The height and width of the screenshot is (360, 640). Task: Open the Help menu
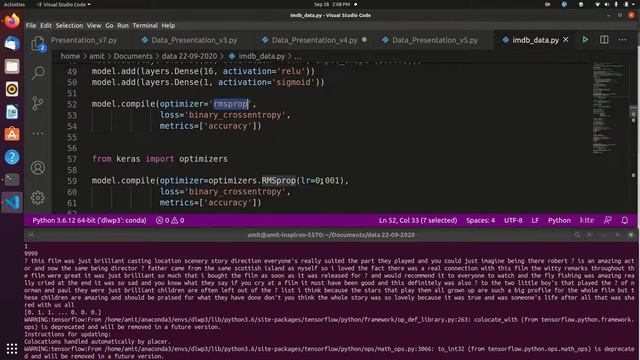pos(168,25)
